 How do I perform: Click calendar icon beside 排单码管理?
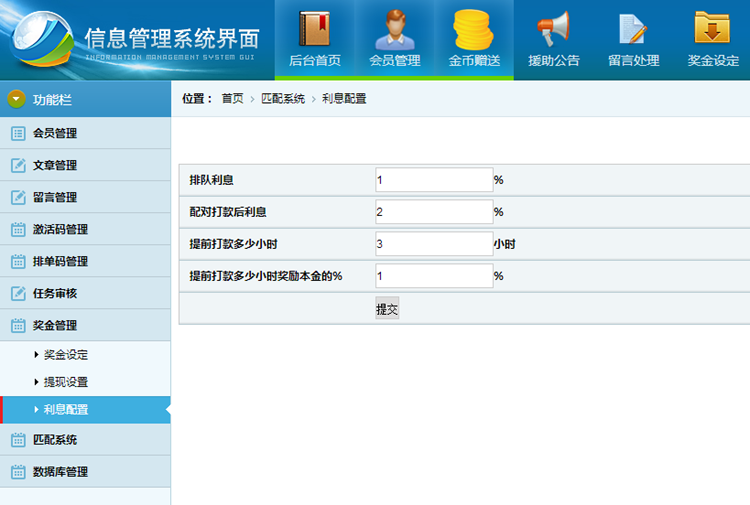coord(18,261)
